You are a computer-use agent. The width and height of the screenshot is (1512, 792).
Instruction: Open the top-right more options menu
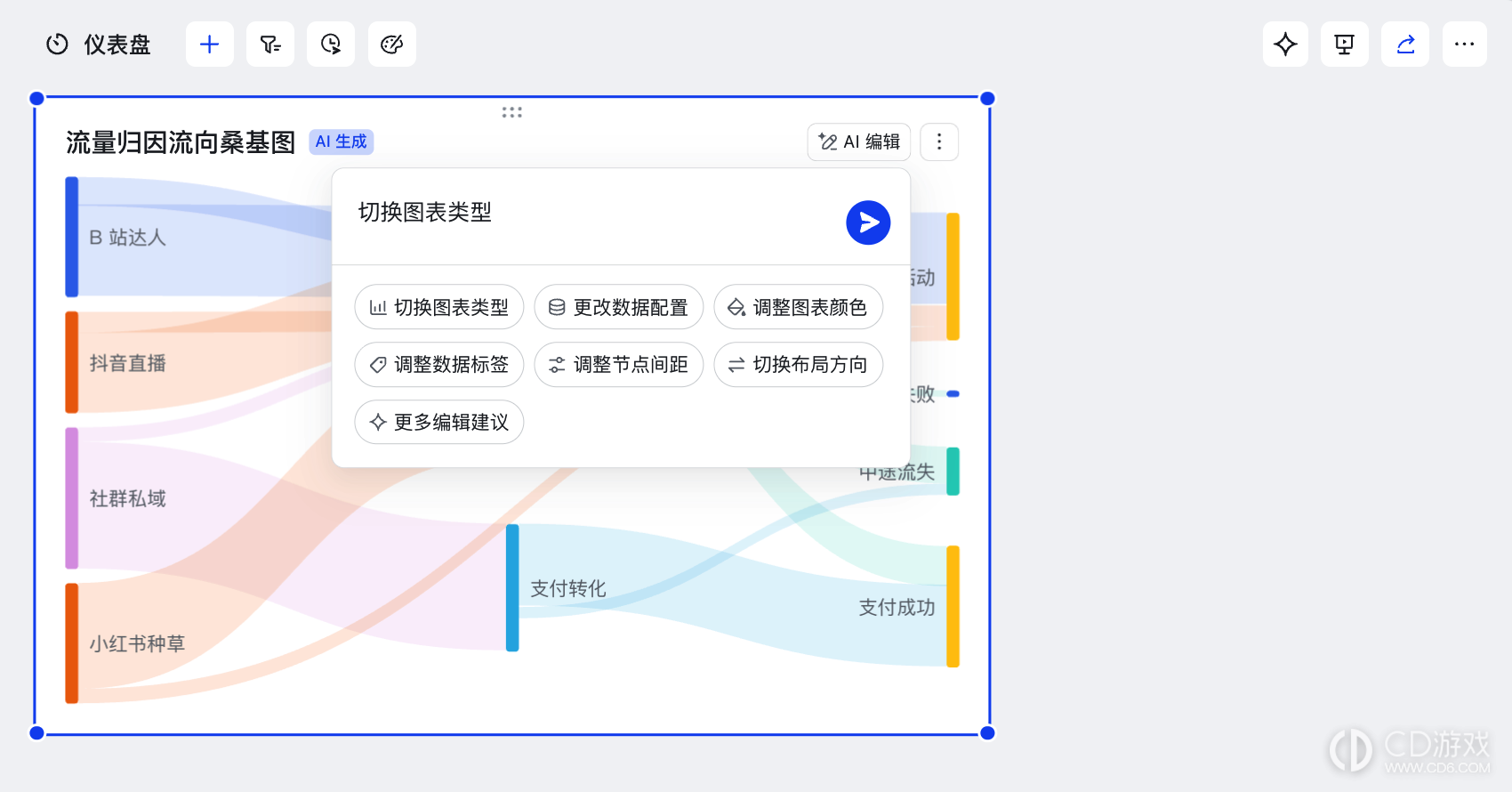(x=1465, y=44)
